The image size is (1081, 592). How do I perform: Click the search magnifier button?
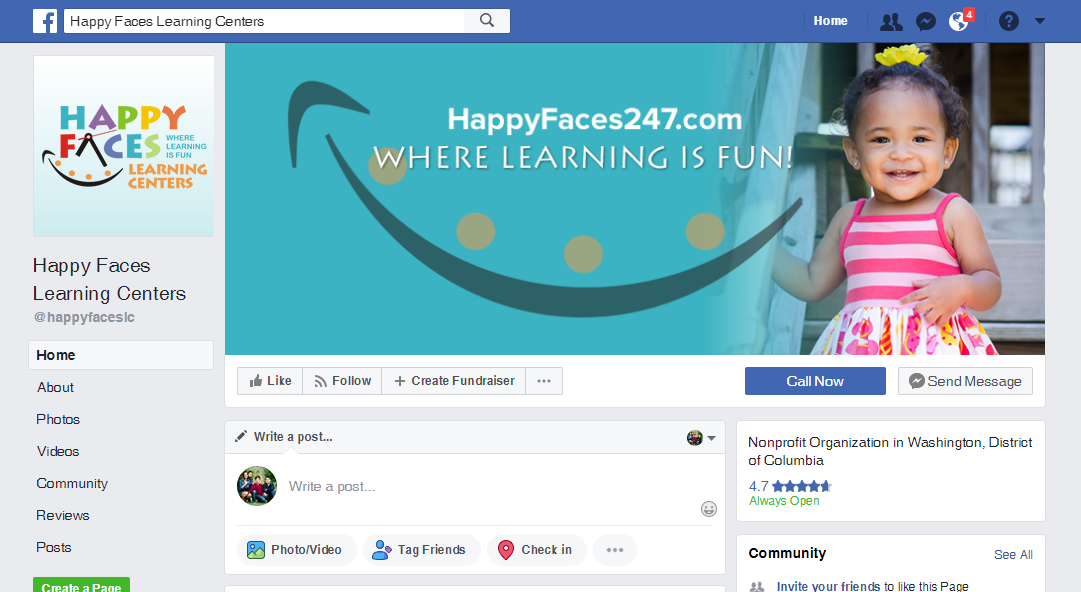click(487, 21)
